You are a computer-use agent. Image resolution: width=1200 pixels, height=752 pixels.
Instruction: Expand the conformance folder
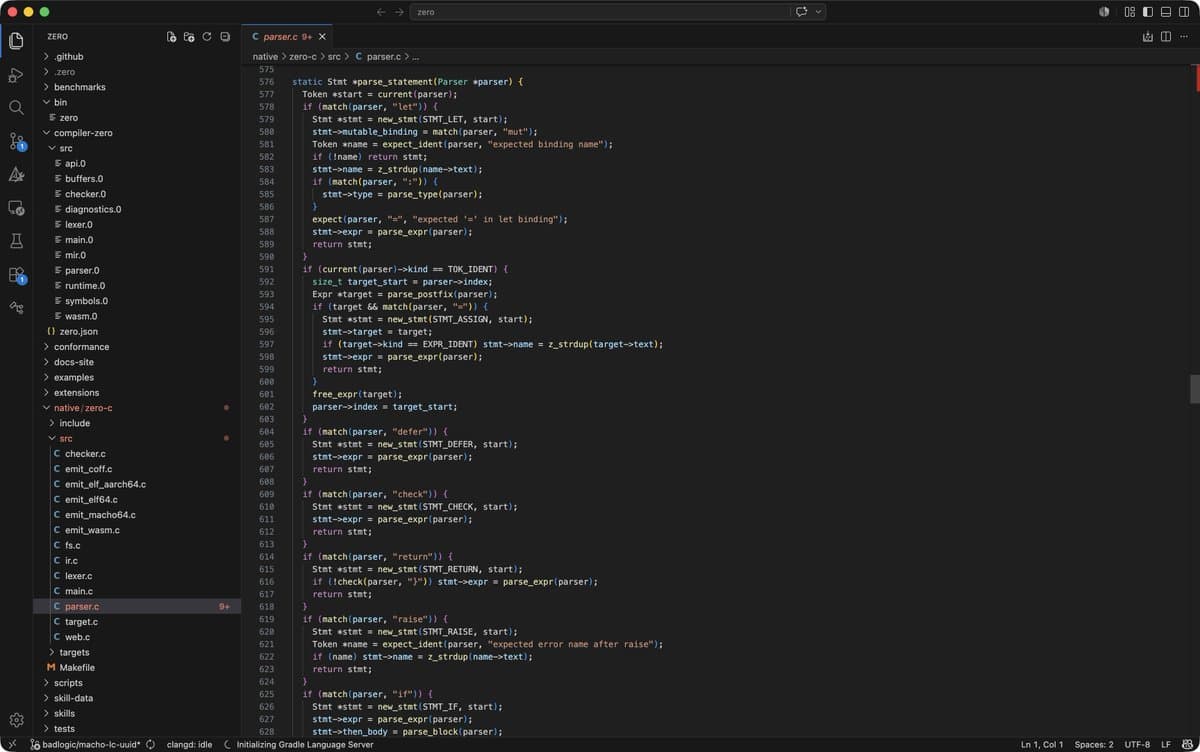[x=137, y=347]
